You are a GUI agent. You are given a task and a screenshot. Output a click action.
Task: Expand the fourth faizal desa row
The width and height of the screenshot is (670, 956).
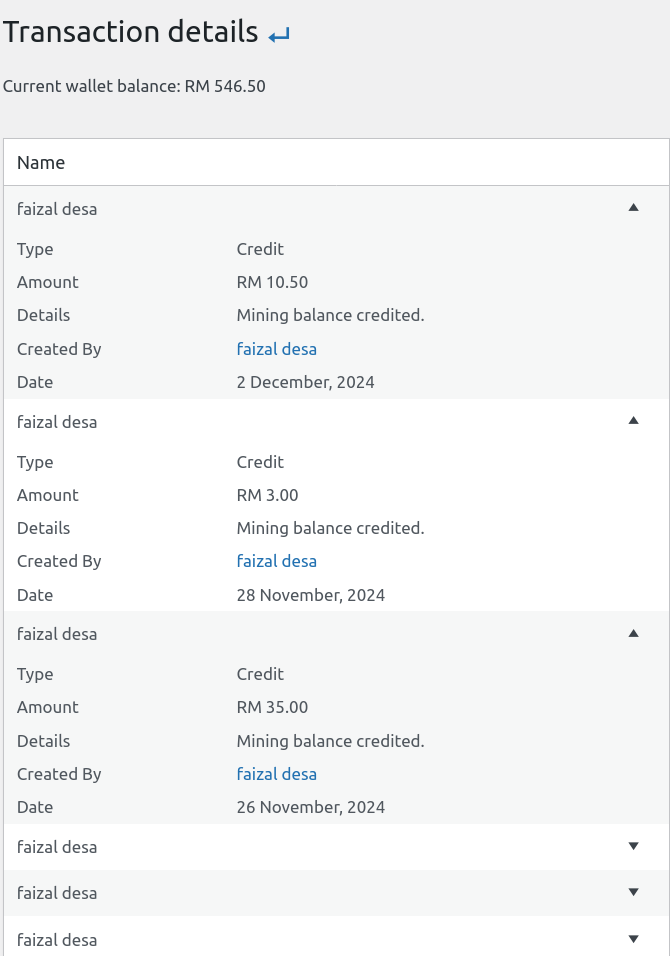[x=632, y=846]
